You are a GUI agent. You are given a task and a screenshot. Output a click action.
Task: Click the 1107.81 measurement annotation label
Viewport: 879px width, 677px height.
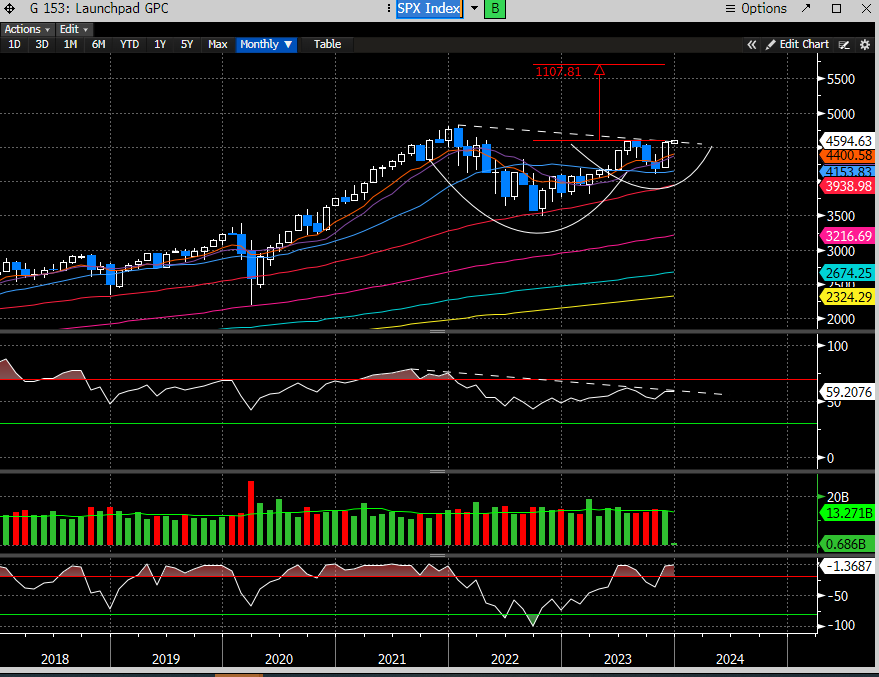(x=558, y=72)
